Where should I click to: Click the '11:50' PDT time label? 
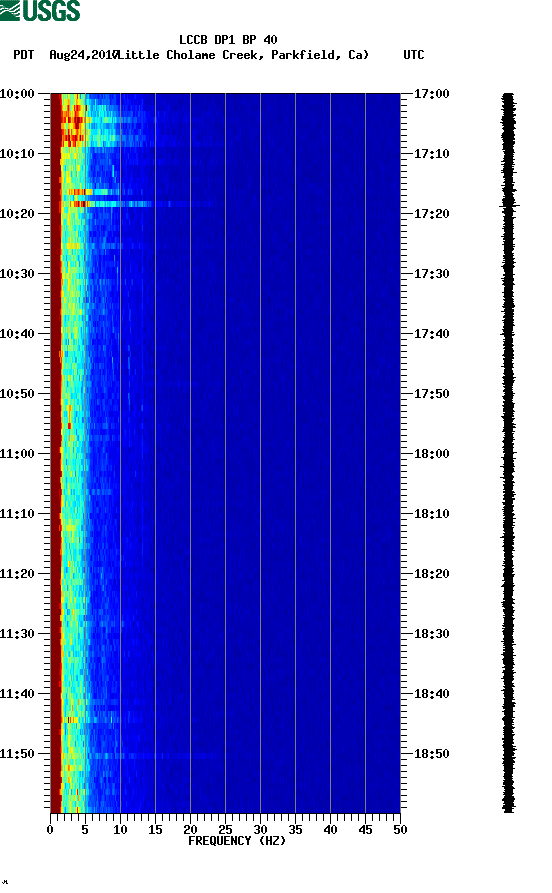click(17, 753)
